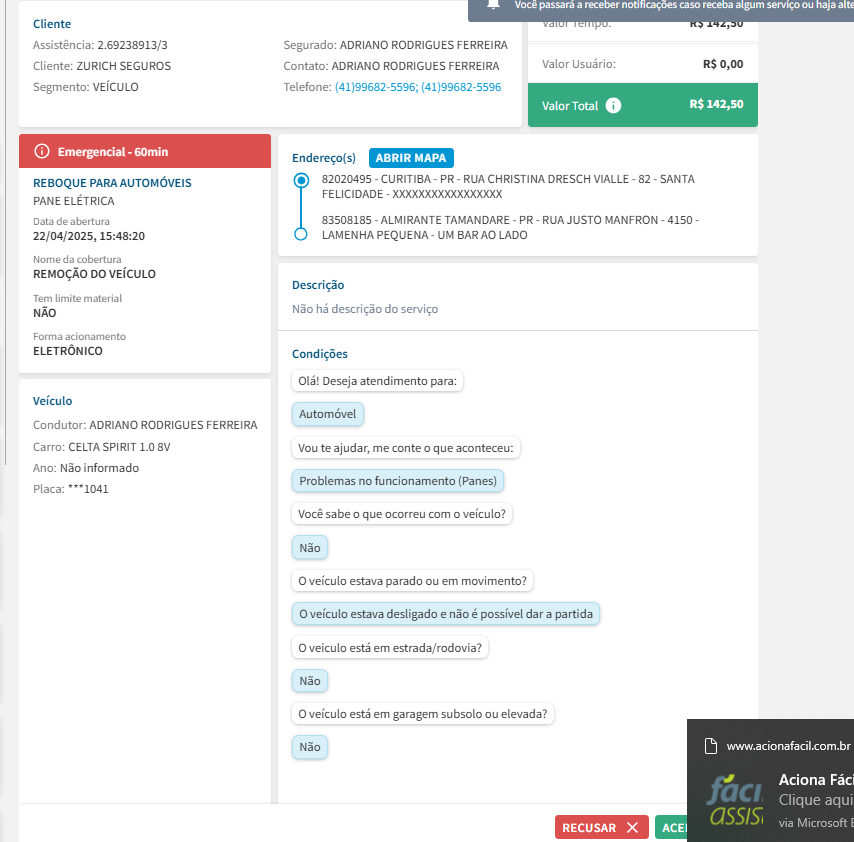This screenshot has height=842, width=854.
Task: Click 'O veículo estava parado ou em movimento?'
Action: tap(412, 581)
